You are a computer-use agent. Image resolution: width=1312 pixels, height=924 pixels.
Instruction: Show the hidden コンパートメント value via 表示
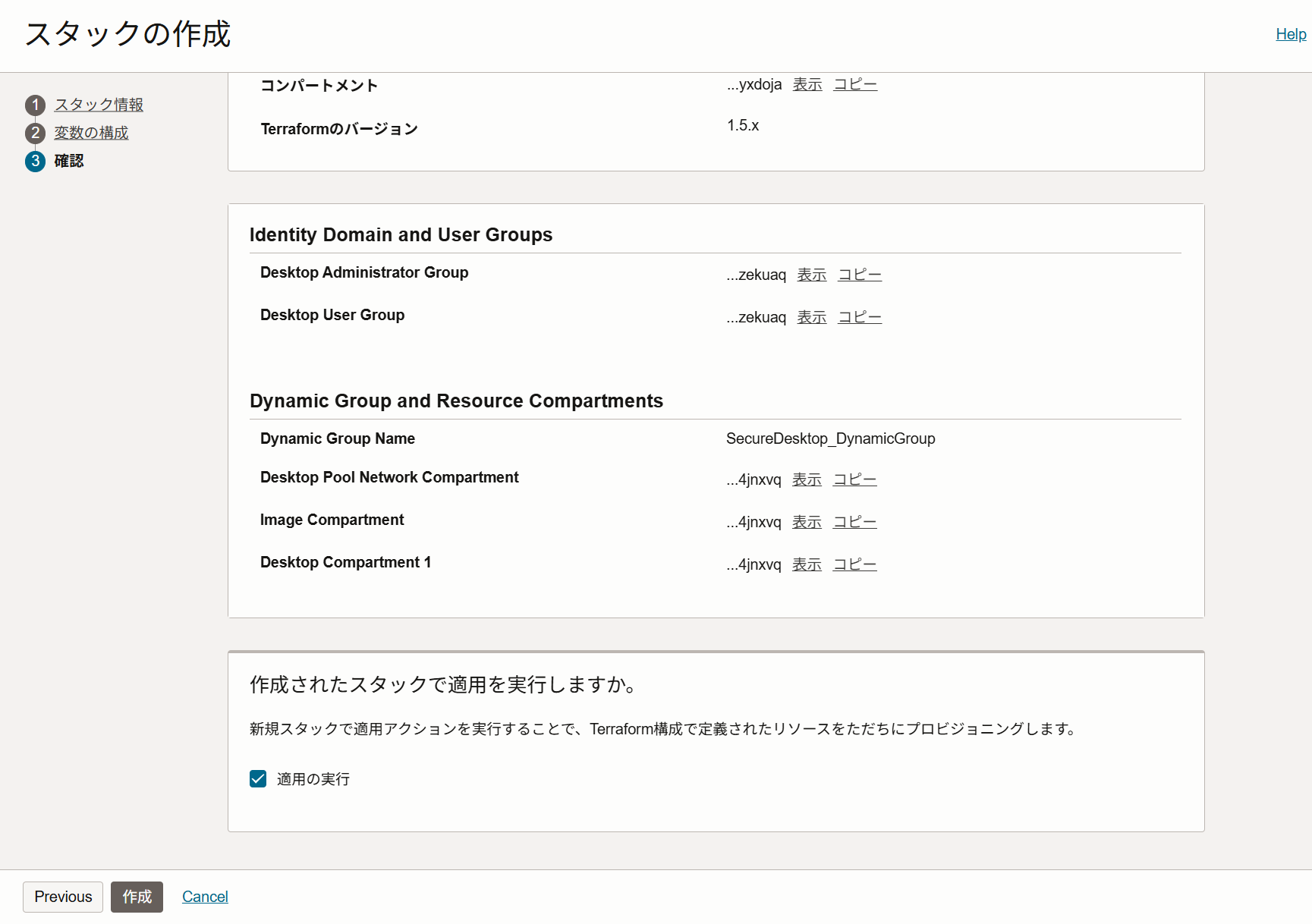click(x=807, y=84)
